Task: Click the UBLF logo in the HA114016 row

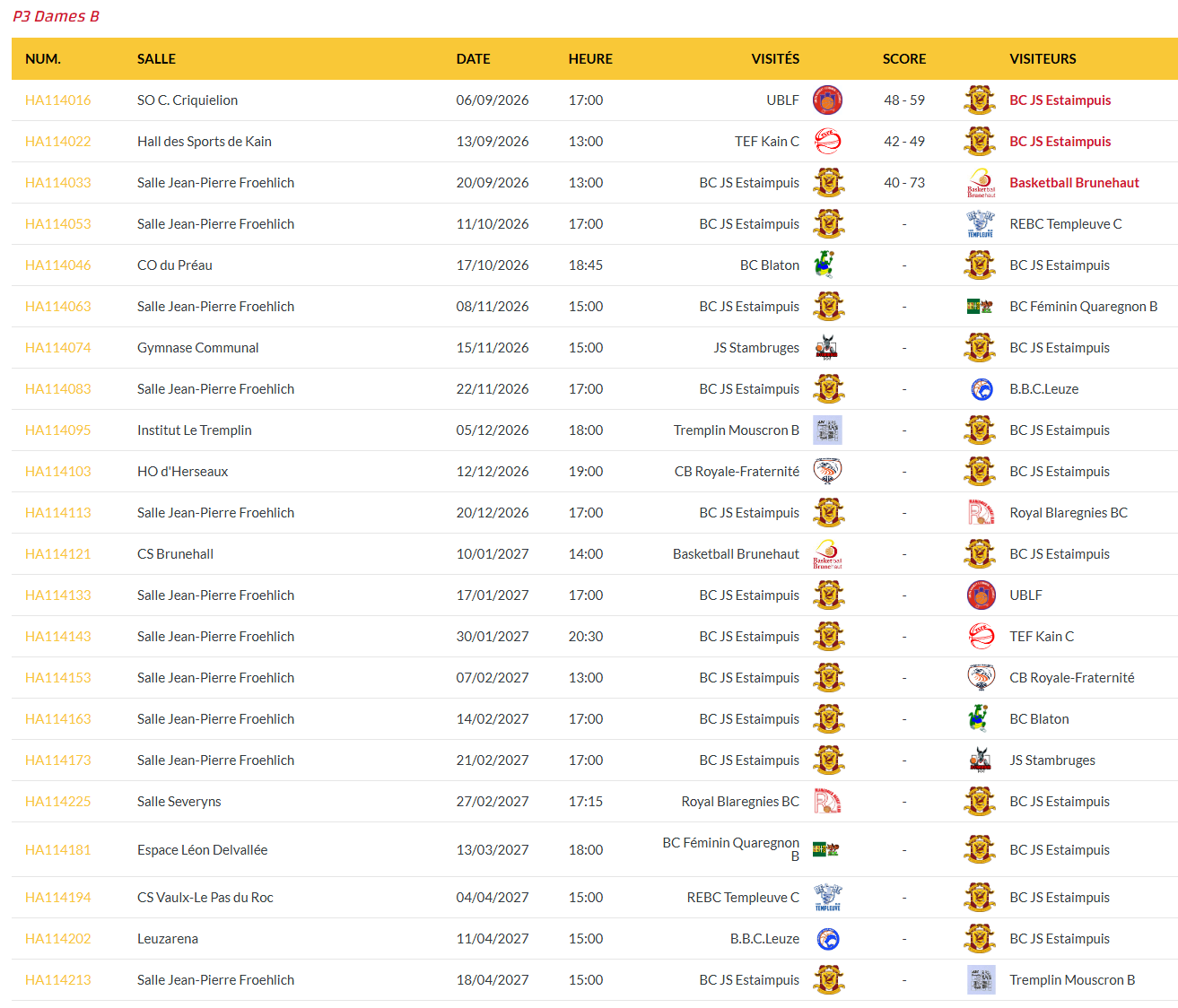Action: point(827,100)
